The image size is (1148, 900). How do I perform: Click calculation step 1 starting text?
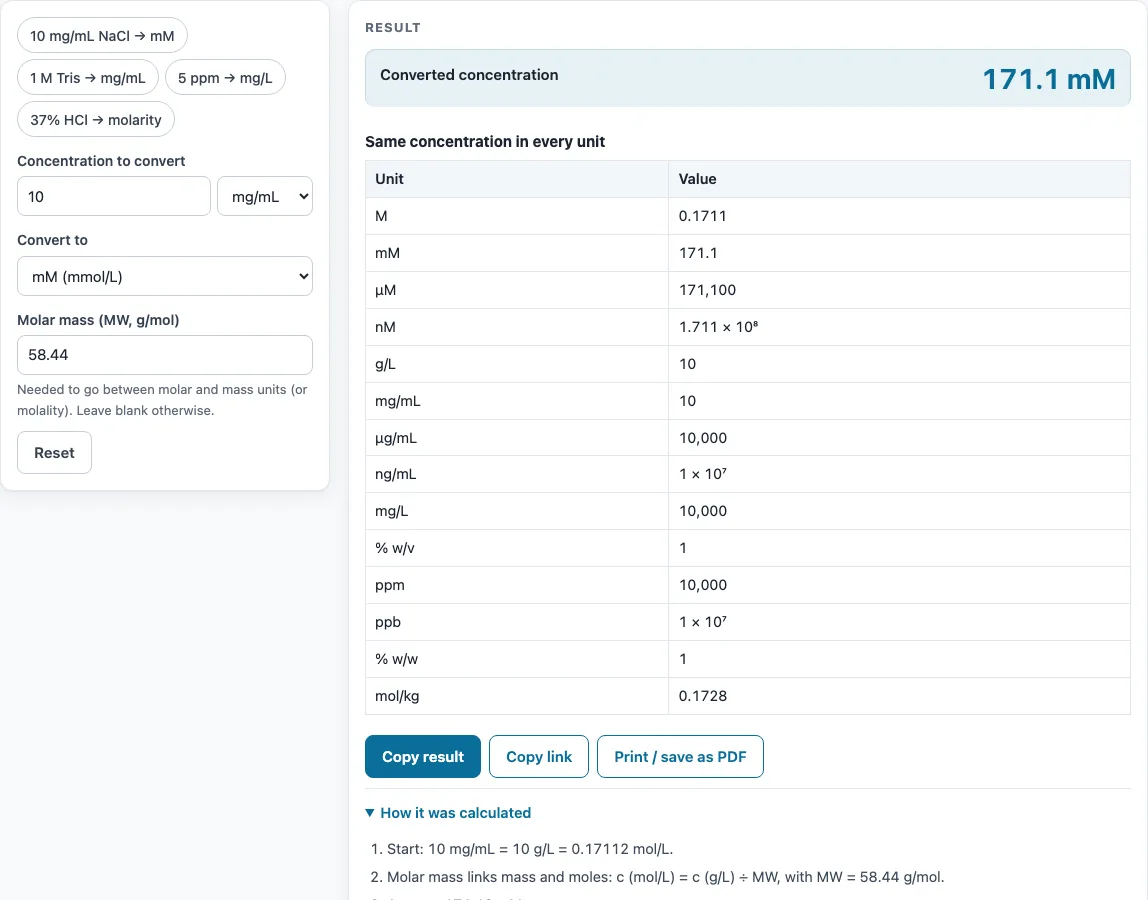pyautogui.click(x=530, y=849)
